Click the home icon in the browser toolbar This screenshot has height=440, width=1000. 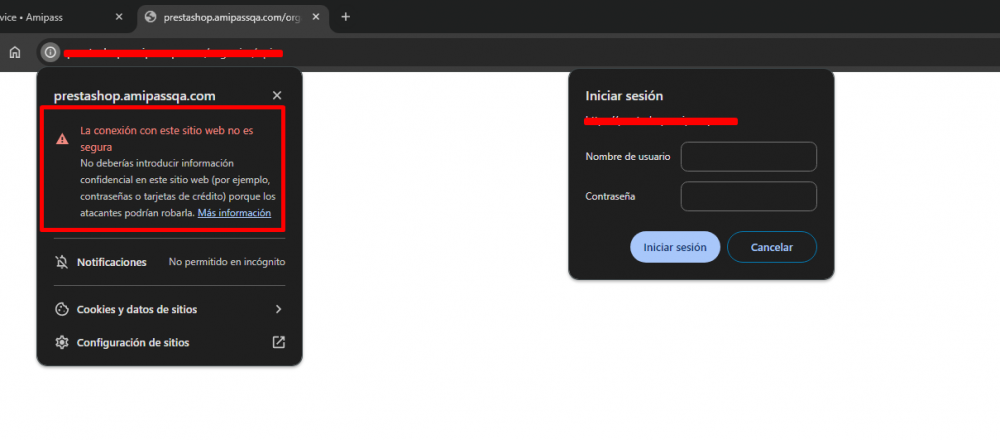15,52
